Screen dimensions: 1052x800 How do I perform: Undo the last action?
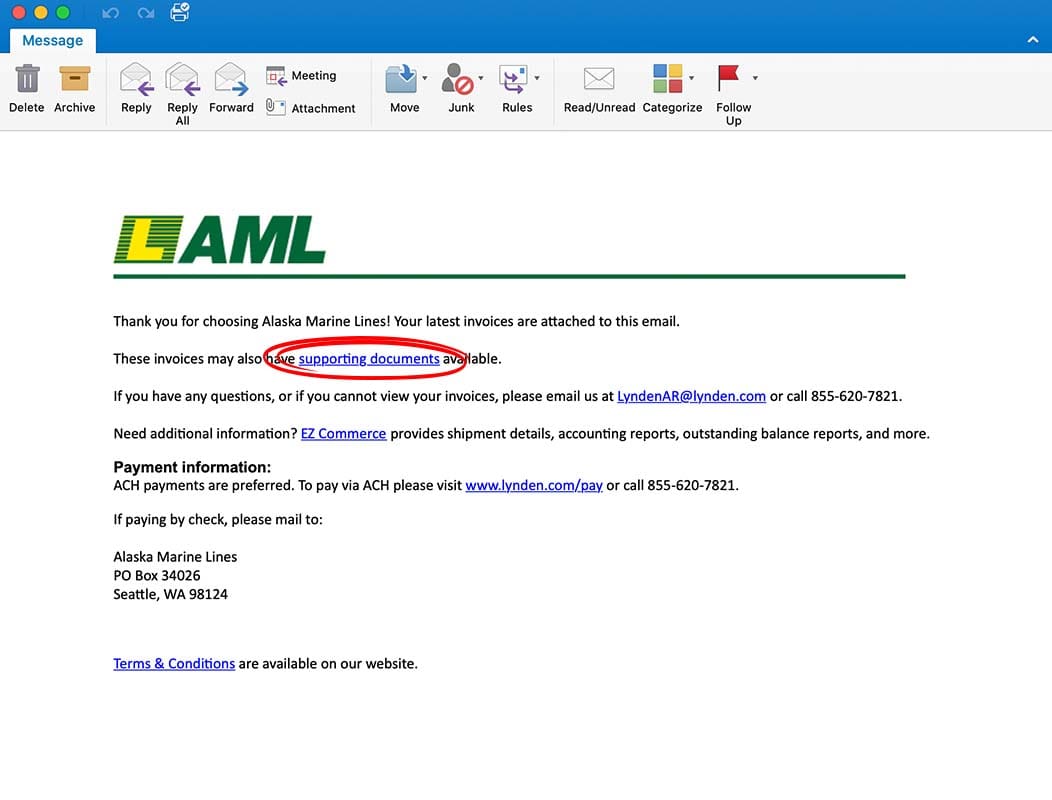[111, 13]
